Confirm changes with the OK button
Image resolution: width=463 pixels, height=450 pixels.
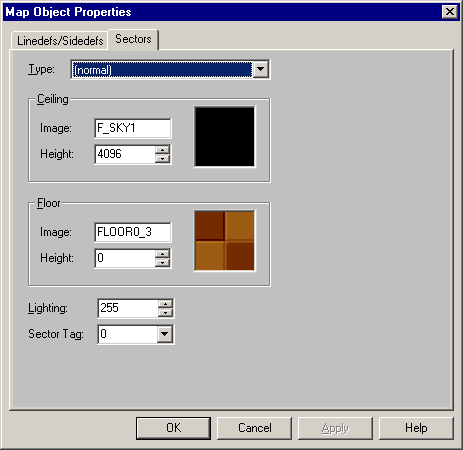pos(173,428)
